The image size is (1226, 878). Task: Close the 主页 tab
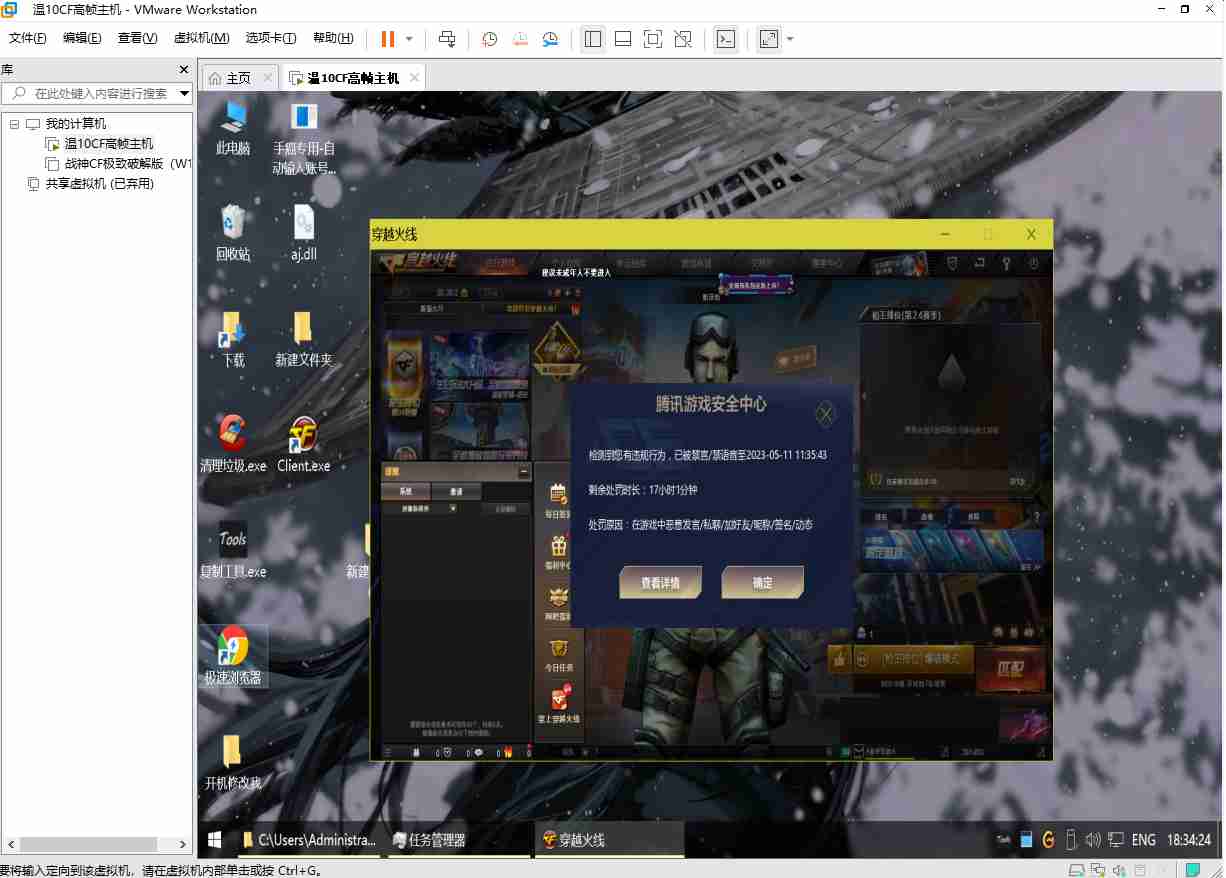point(268,77)
